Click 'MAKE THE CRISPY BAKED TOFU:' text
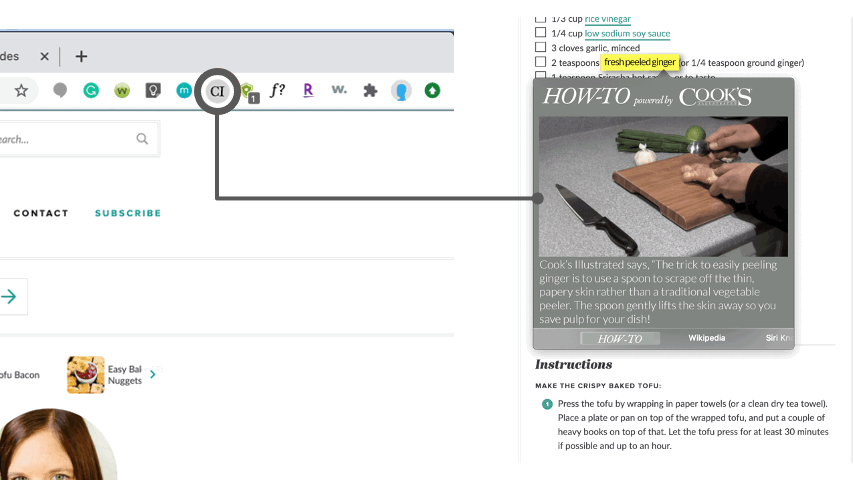This screenshot has width=853, height=480. coord(598,385)
